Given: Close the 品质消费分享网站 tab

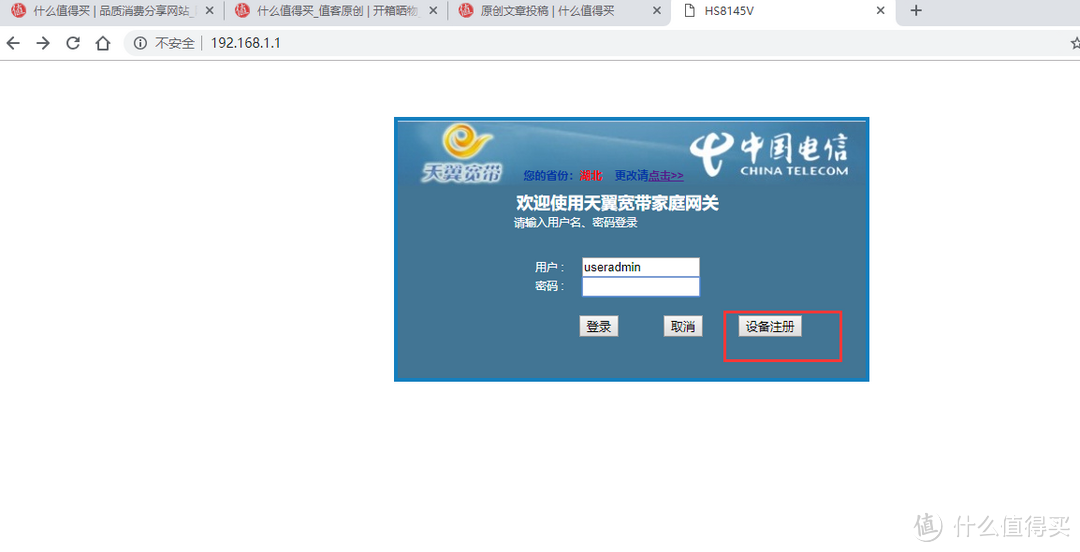Looking at the screenshot, I should 209,10.
